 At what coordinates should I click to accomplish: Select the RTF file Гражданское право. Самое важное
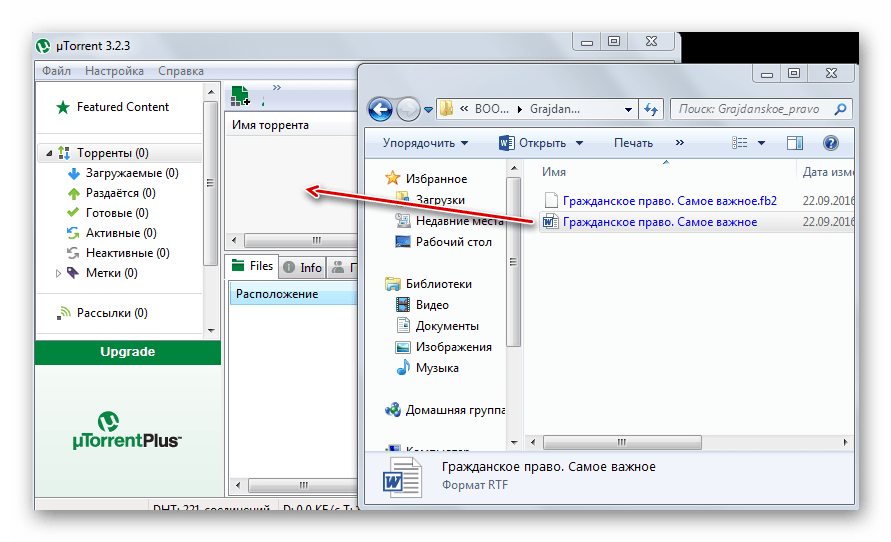click(651, 222)
